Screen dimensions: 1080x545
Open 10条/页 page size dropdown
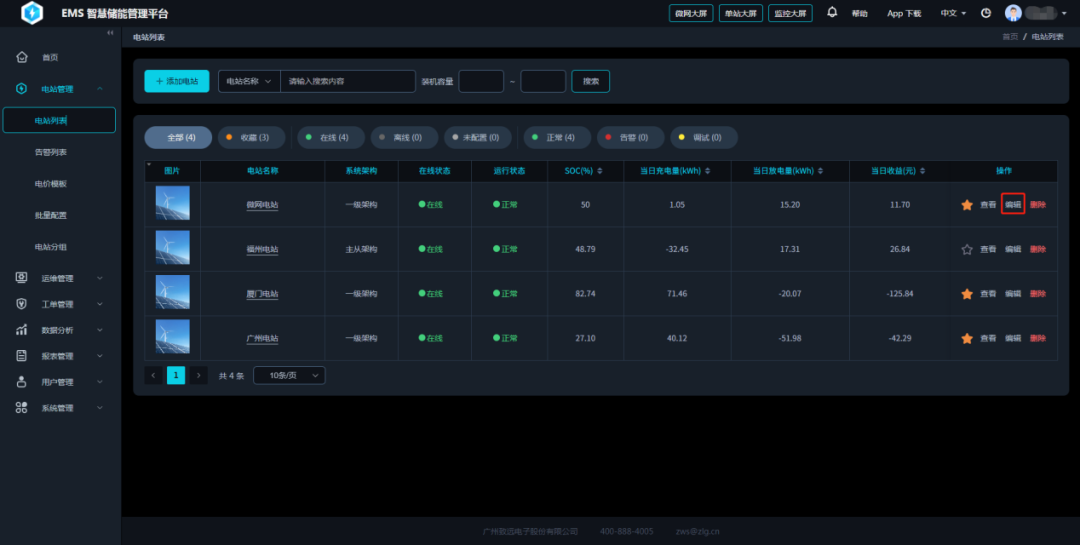tap(289, 376)
